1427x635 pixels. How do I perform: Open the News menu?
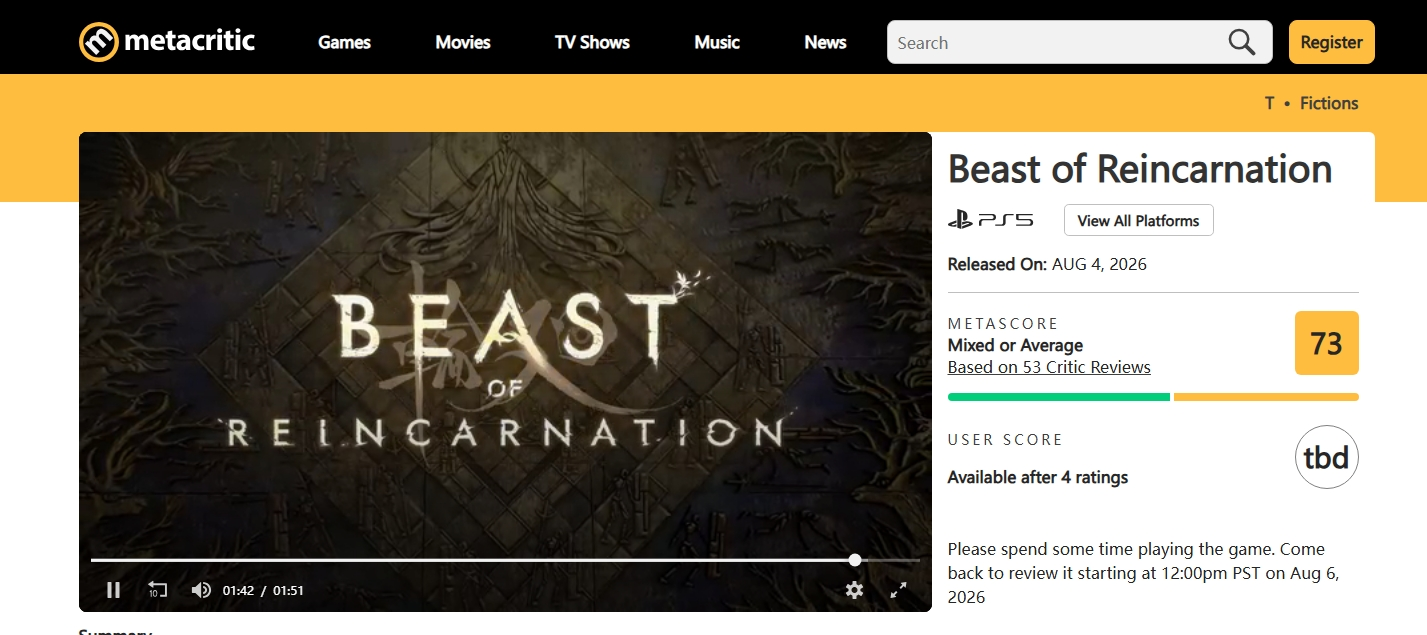point(825,42)
